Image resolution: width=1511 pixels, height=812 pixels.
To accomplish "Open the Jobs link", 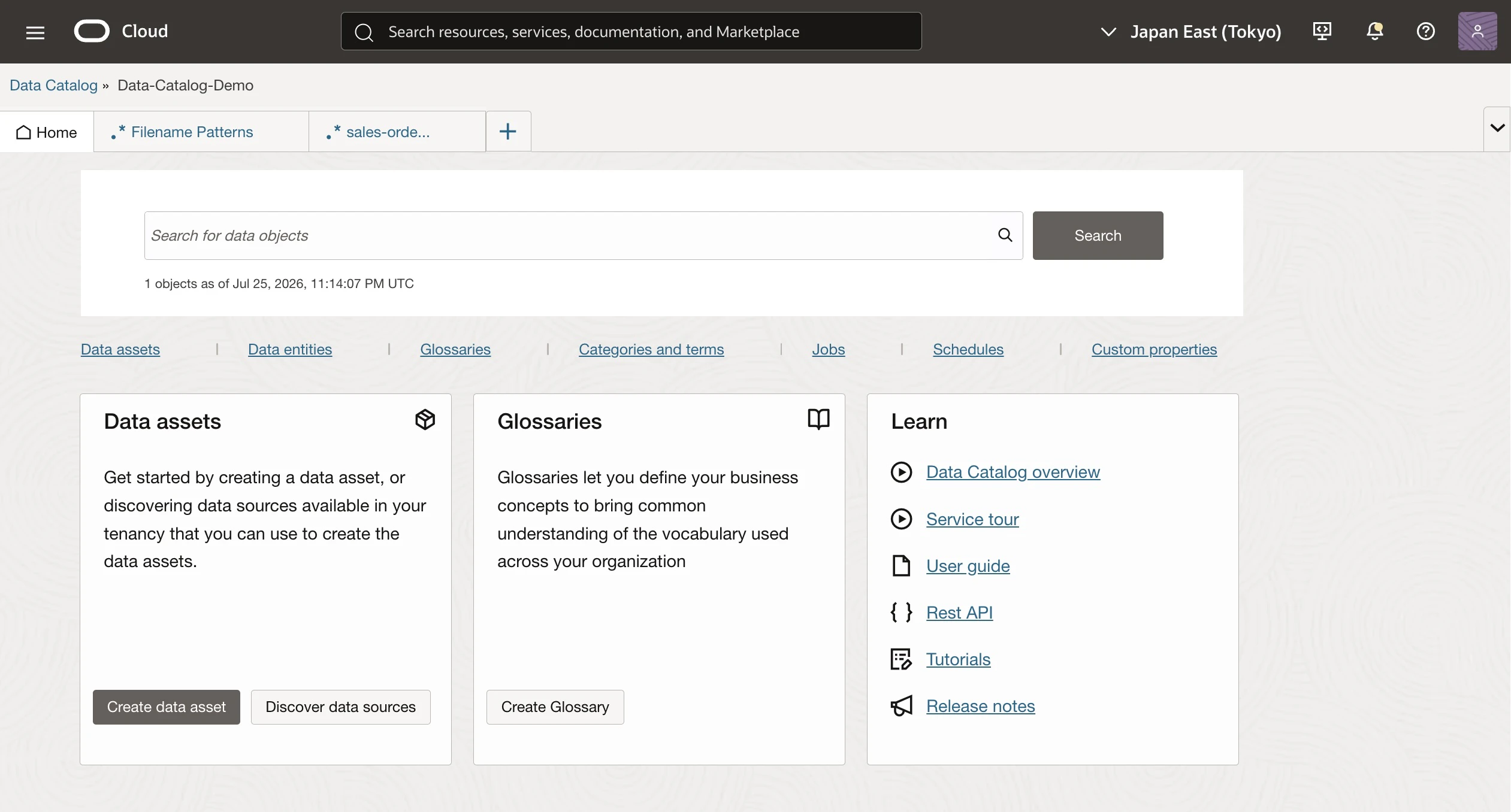I will point(829,349).
